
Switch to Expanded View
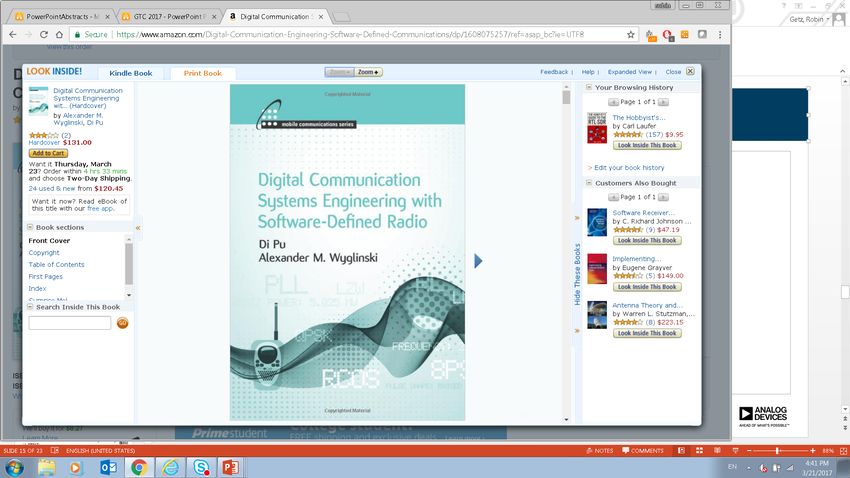tap(629, 72)
